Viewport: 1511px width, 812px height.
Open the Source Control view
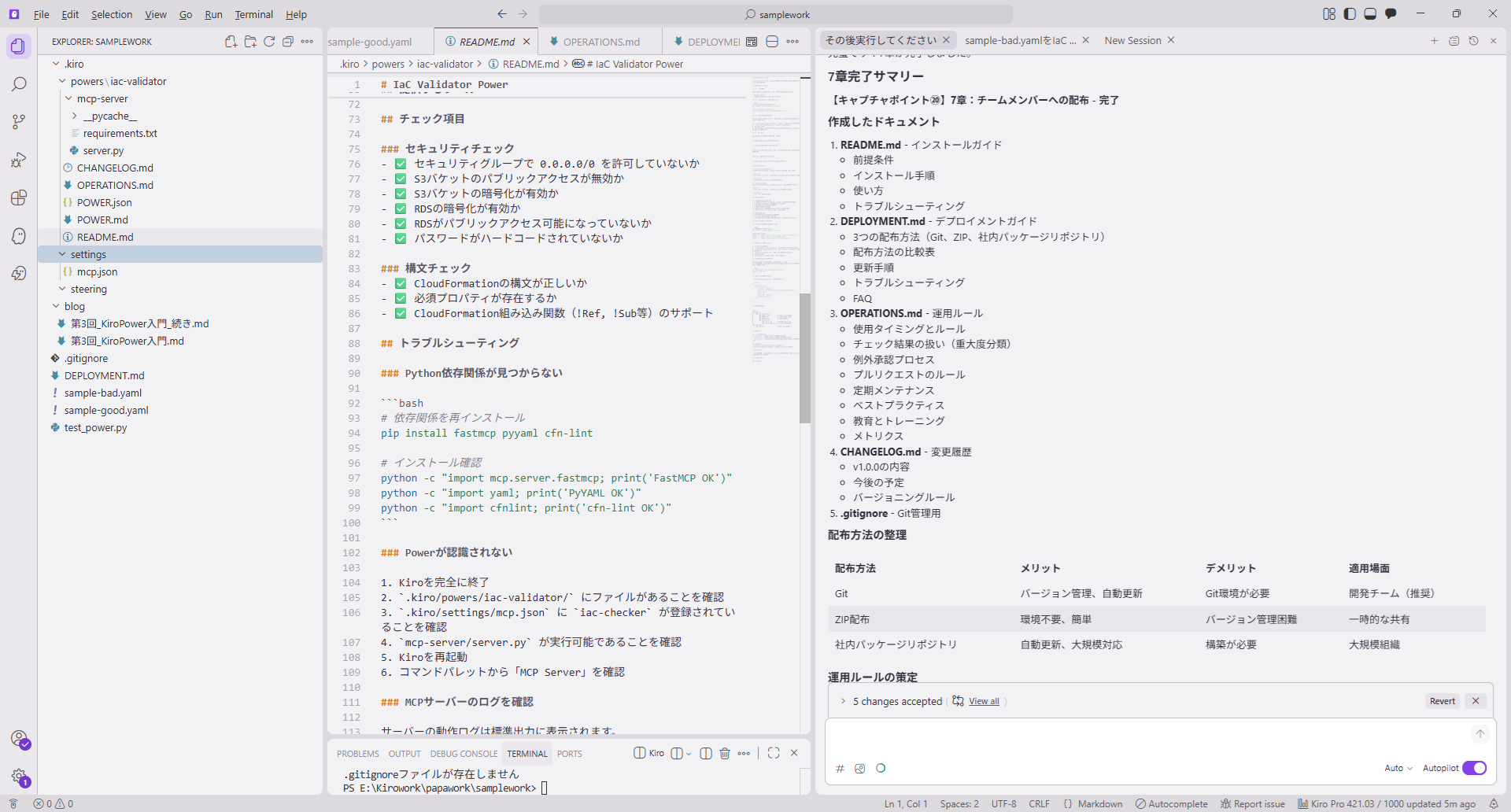pyautogui.click(x=18, y=121)
